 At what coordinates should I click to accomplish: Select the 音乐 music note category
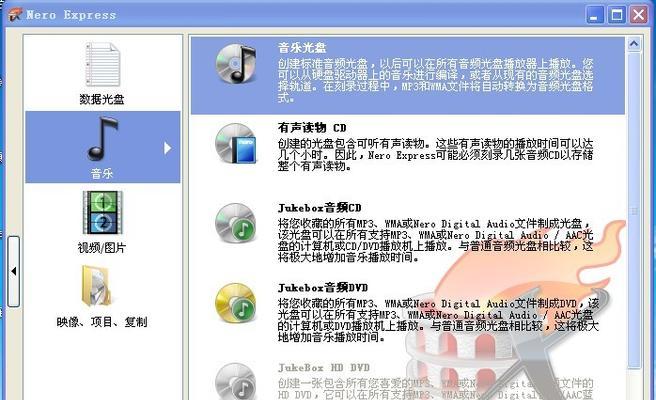pyautogui.click(x=102, y=147)
